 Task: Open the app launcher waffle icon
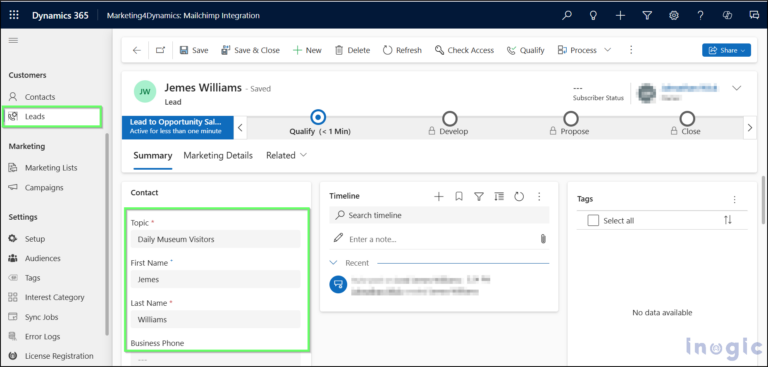(14, 15)
